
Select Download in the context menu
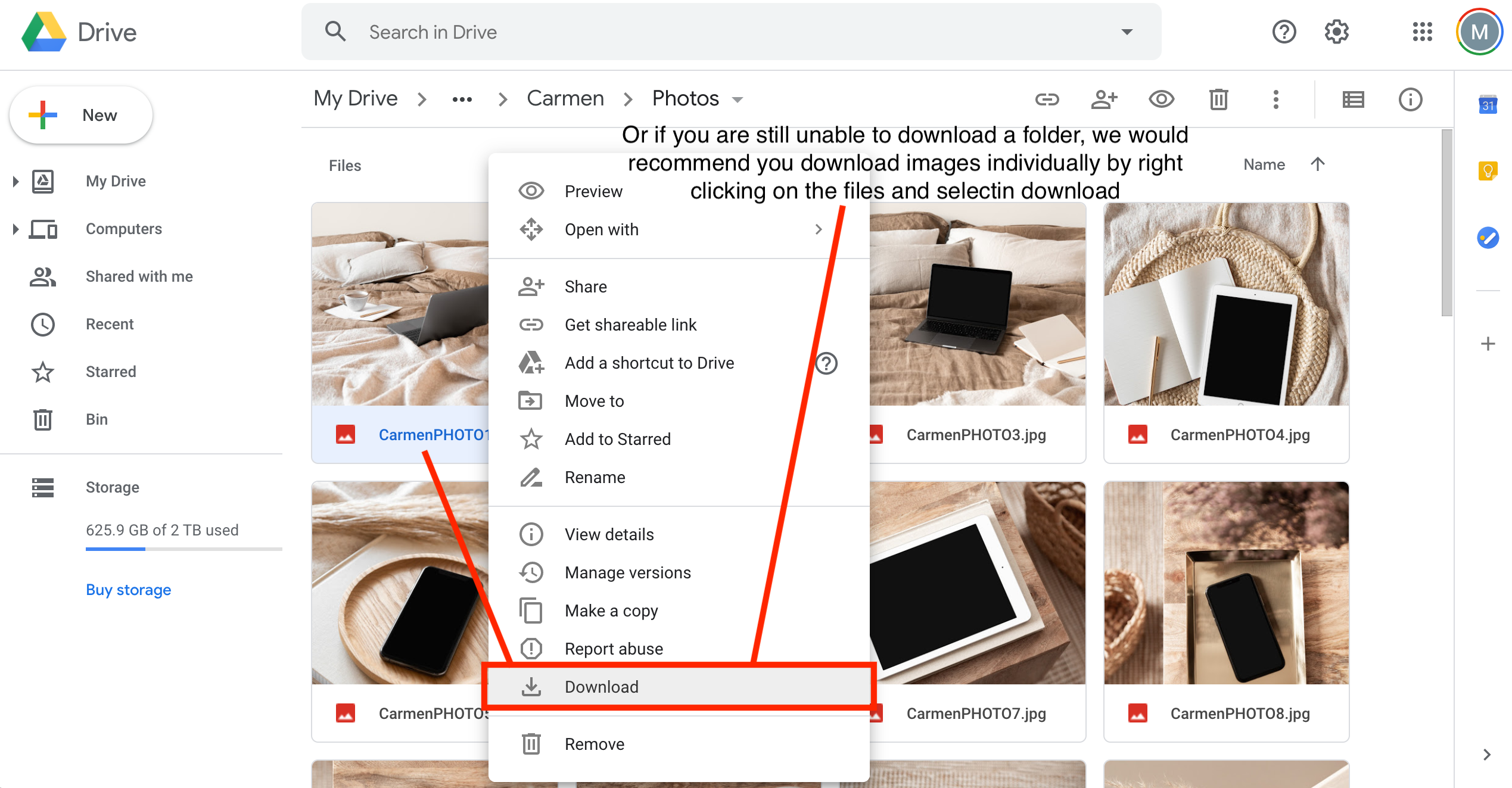coord(602,687)
